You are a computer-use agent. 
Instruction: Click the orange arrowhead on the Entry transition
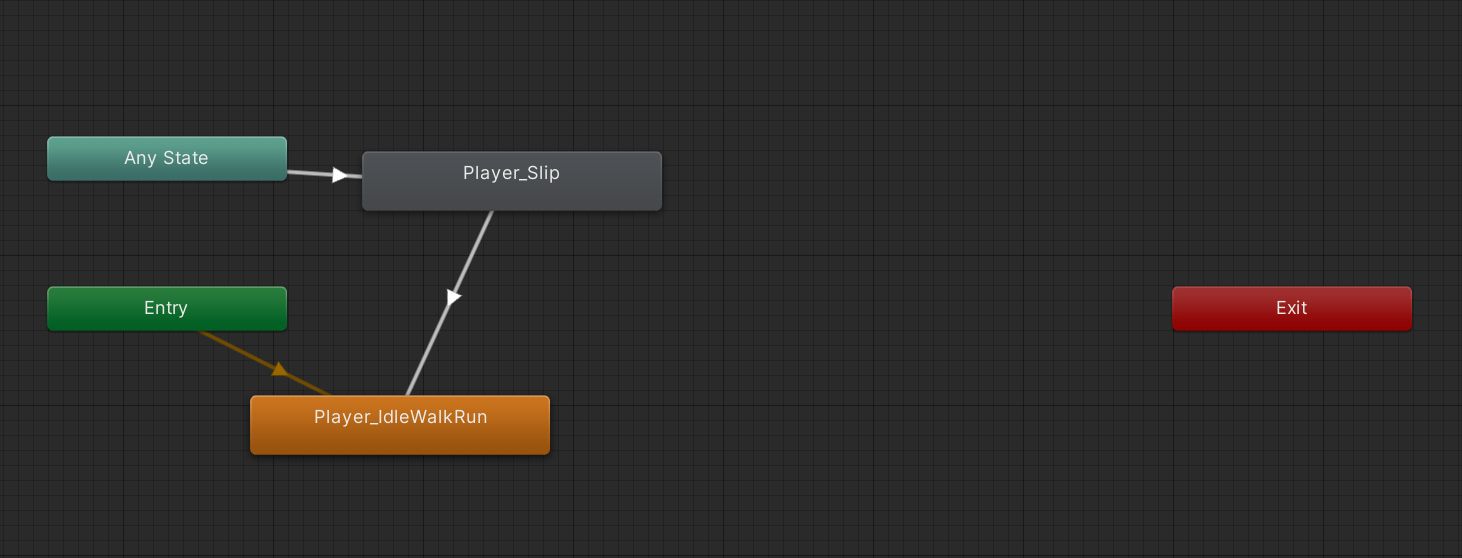tap(280, 369)
